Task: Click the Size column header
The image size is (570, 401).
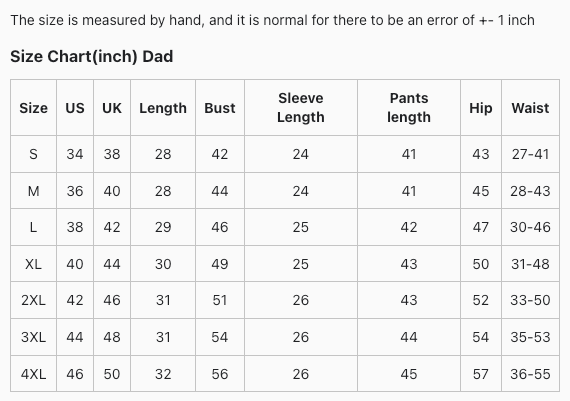Action: click(x=33, y=108)
